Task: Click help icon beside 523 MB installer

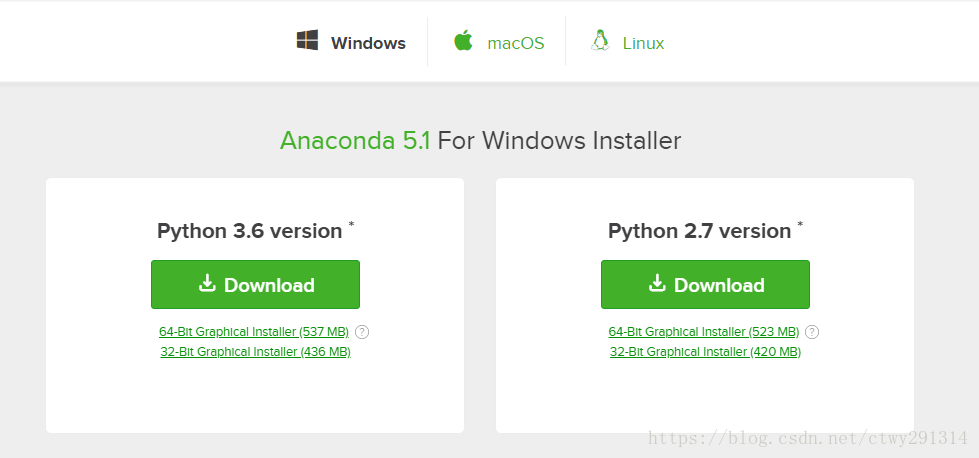Action: click(812, 332)
